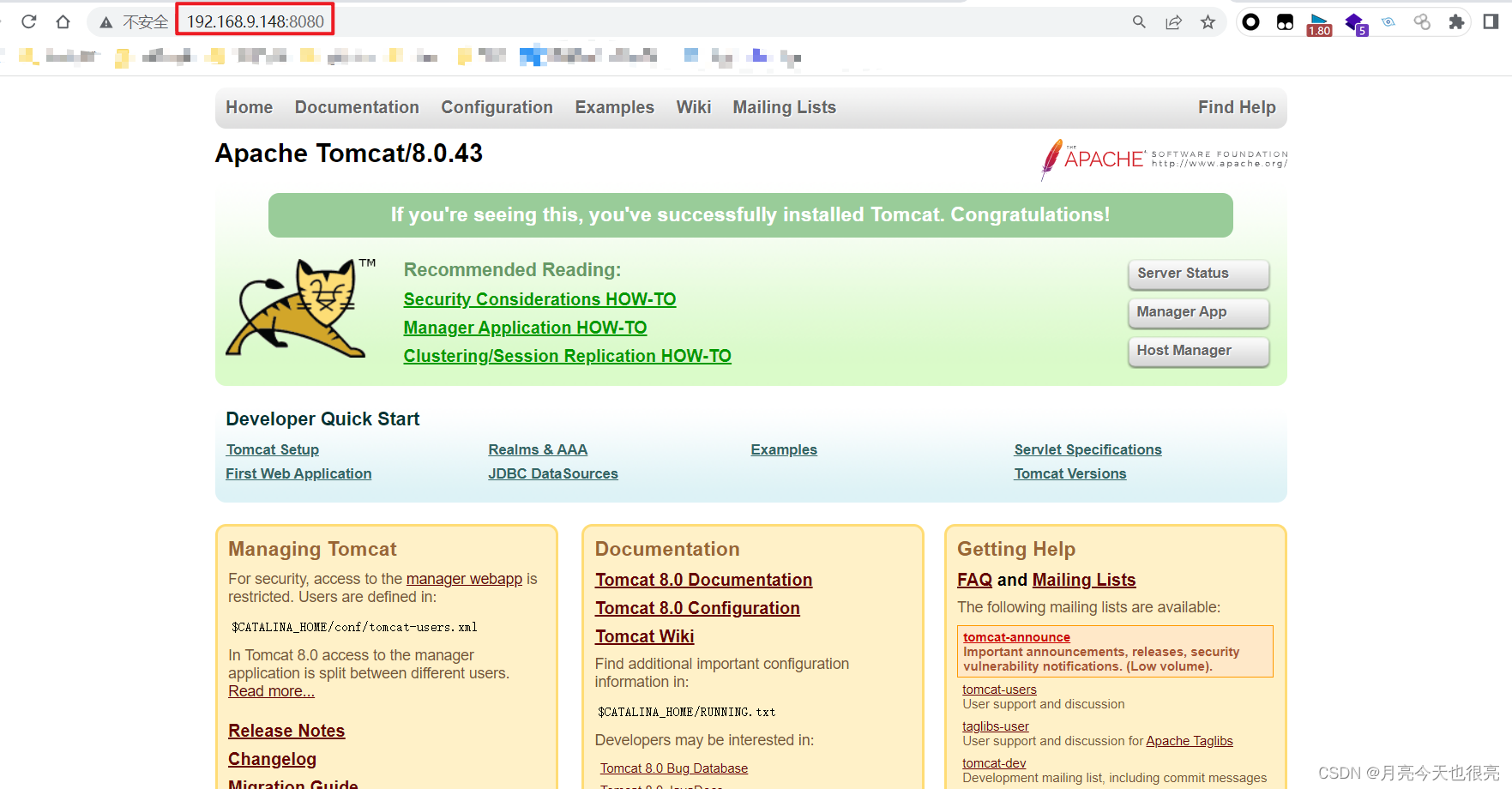The width and height of the screenshot is (1512, 789).
Task: Click the Host Manager button
Action: [x=1198, y=351]
